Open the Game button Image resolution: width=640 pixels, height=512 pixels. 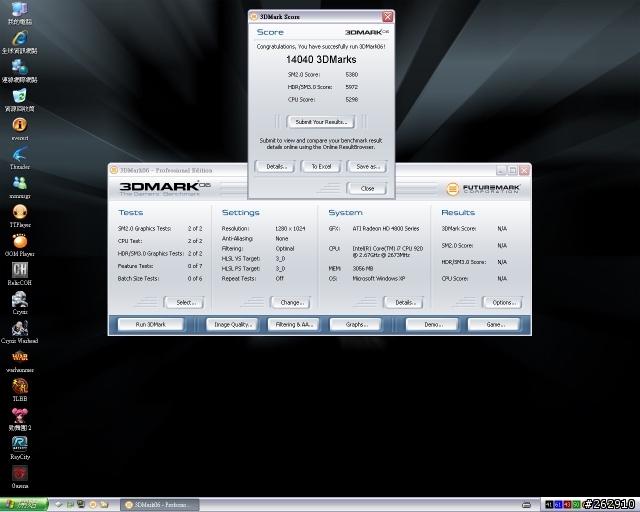[494, 325]
